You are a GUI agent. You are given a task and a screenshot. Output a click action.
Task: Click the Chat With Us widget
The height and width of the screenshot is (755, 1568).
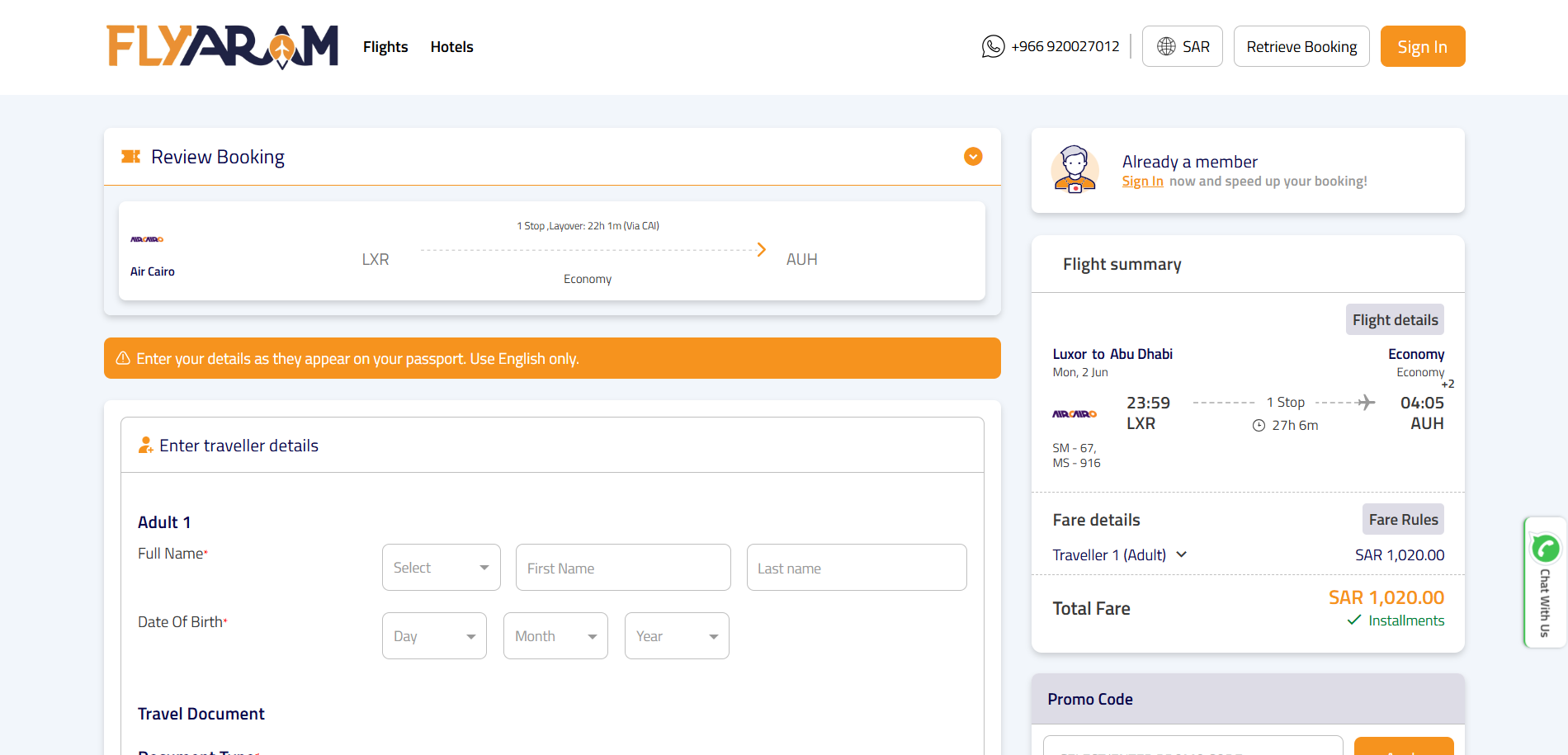coord(1545,583)
